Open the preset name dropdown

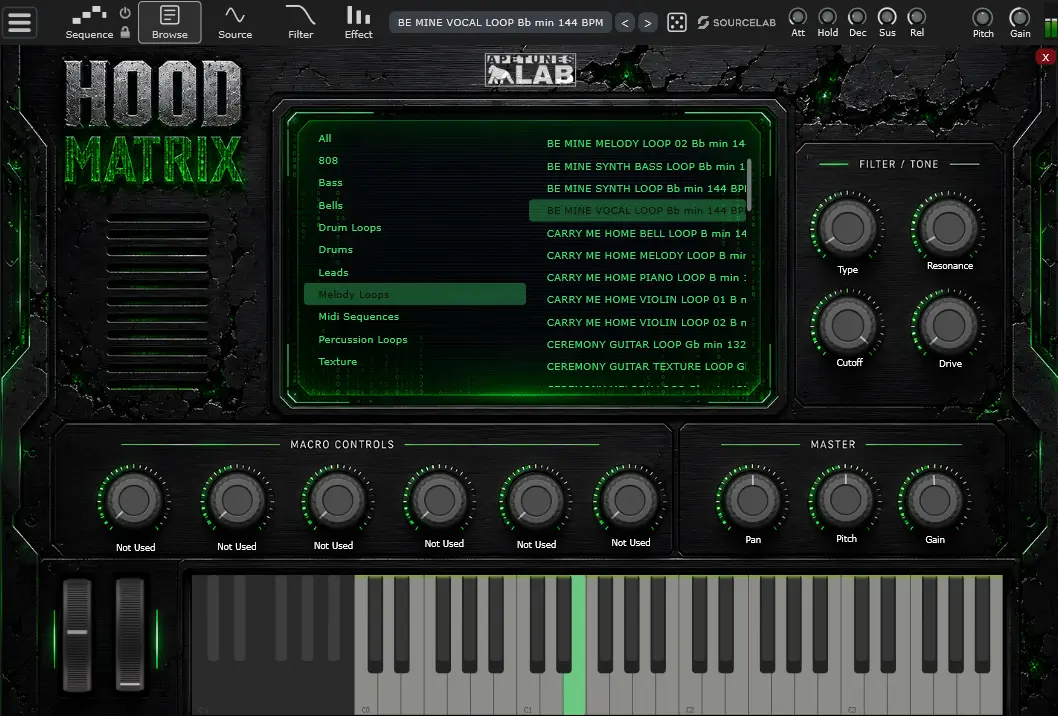click(x=500, y=22)
